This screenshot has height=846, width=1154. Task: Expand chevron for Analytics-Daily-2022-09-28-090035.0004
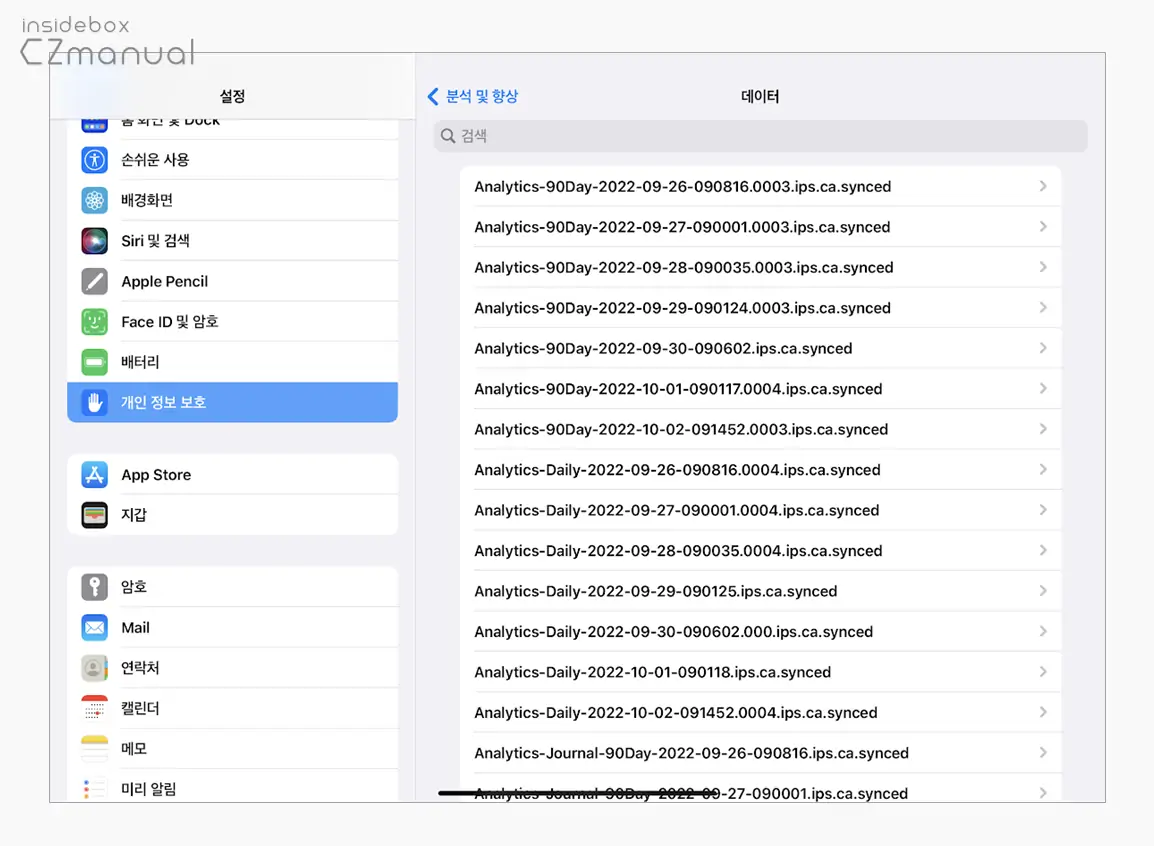[1043, 550]
